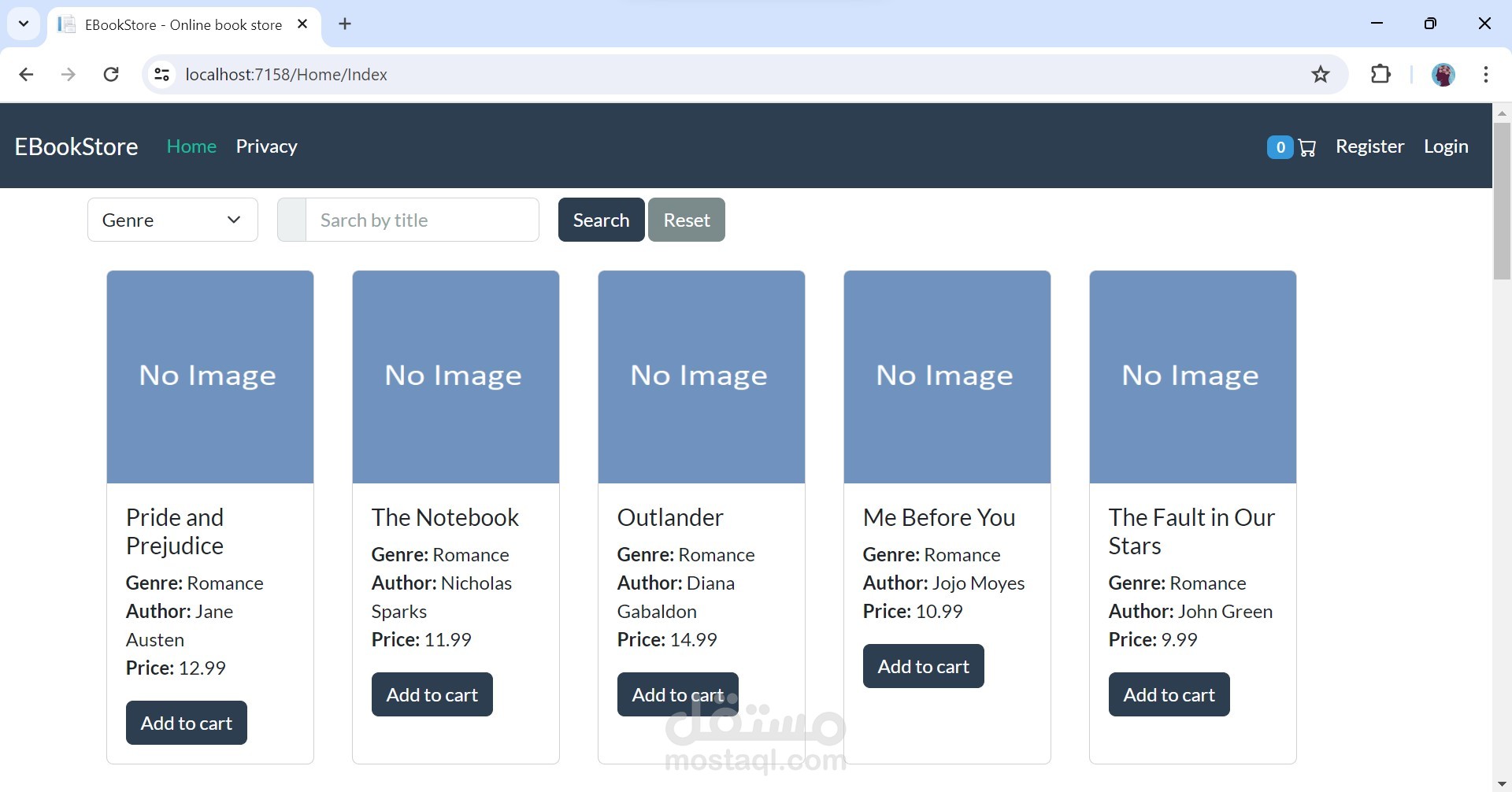The width and height of the screenshot is (1512, 792).
Task: Open the Privacy nav link
Action: (x=266, y=146)
